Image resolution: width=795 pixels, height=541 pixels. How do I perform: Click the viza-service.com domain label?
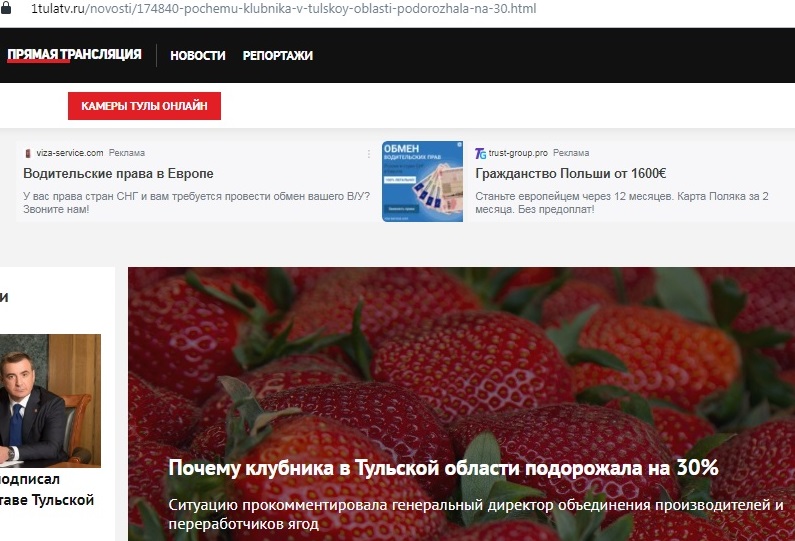coord(69,153)
